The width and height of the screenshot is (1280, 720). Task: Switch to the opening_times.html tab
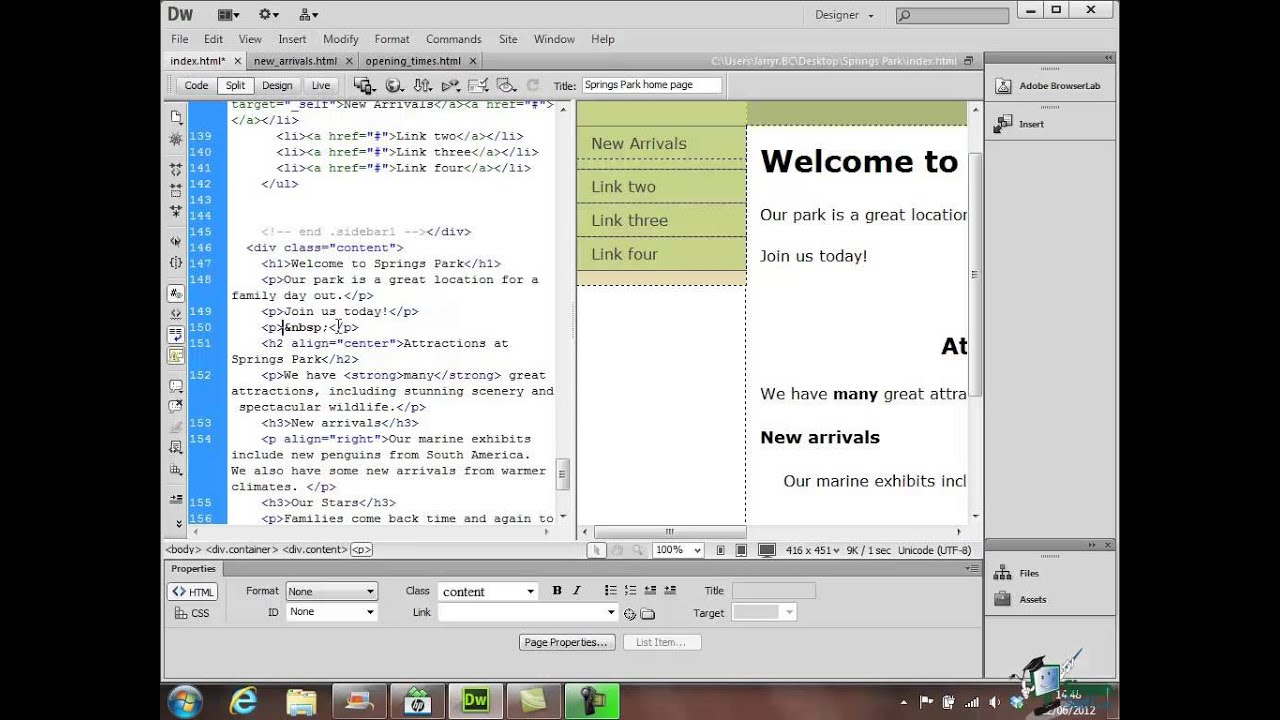coord(413,61)
